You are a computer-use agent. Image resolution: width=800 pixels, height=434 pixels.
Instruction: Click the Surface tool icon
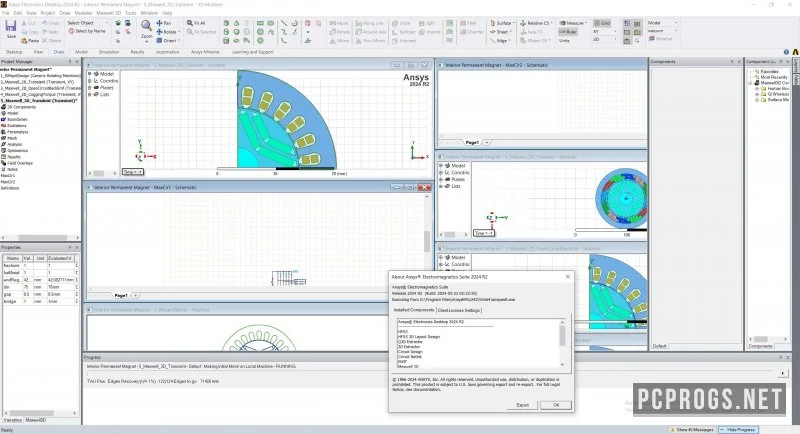point(501,23)
